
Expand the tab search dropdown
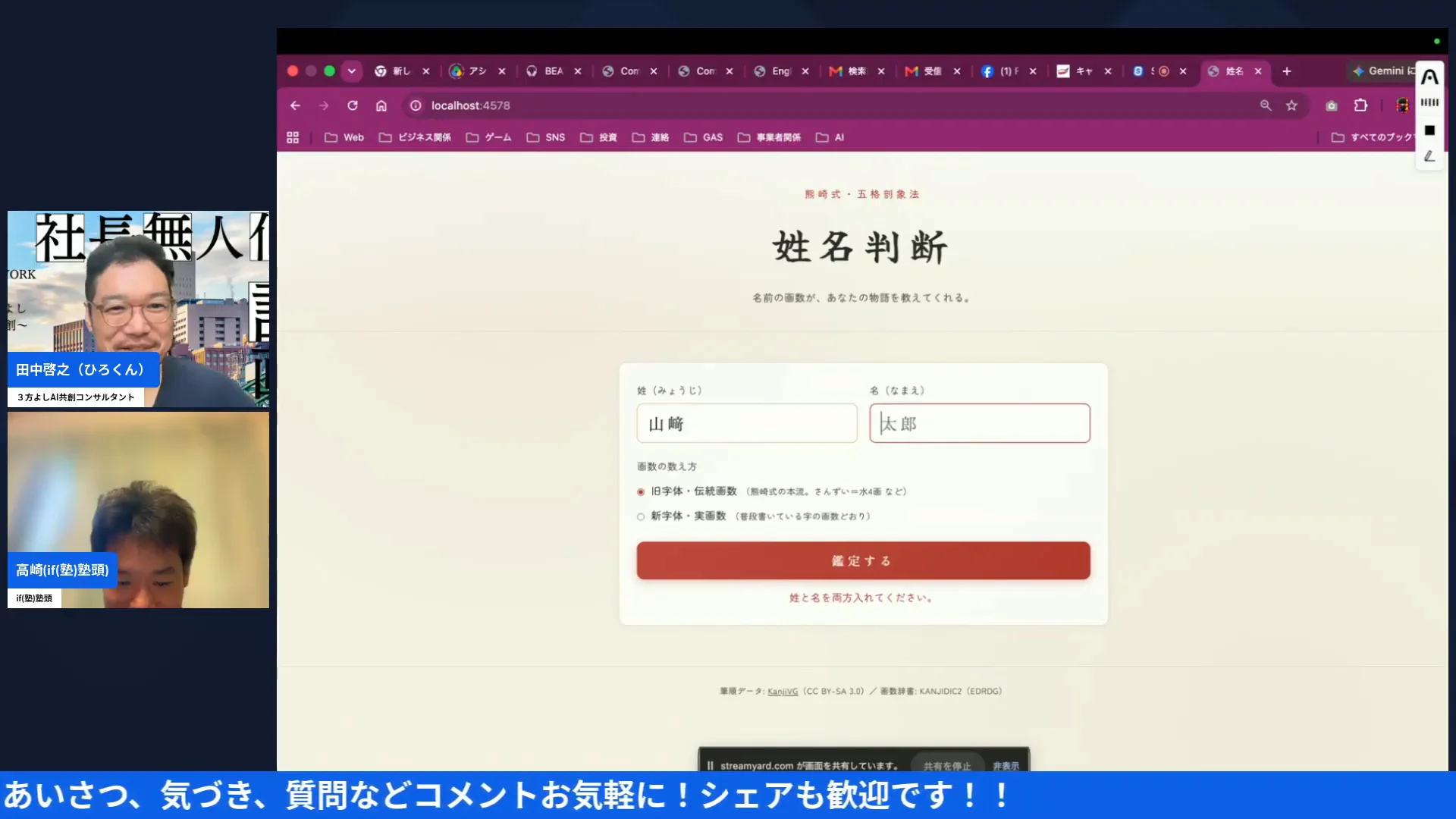click(x=351, y=71)
